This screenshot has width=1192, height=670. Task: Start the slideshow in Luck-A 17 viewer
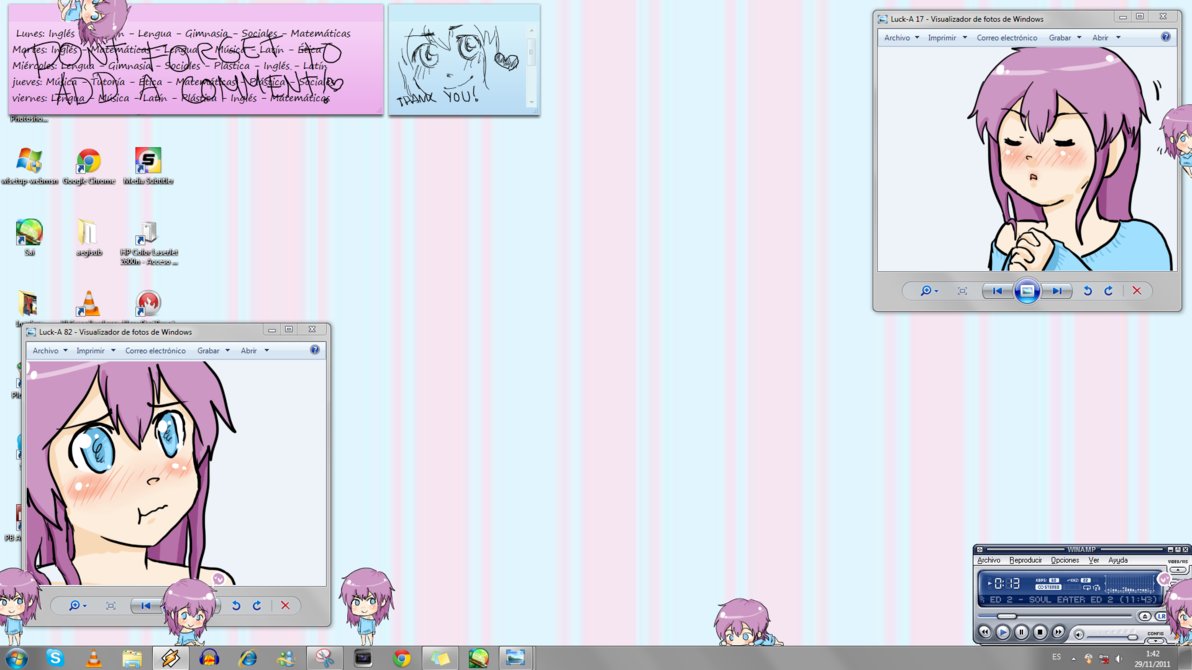pyautogui.click(x=1026, y=291)
